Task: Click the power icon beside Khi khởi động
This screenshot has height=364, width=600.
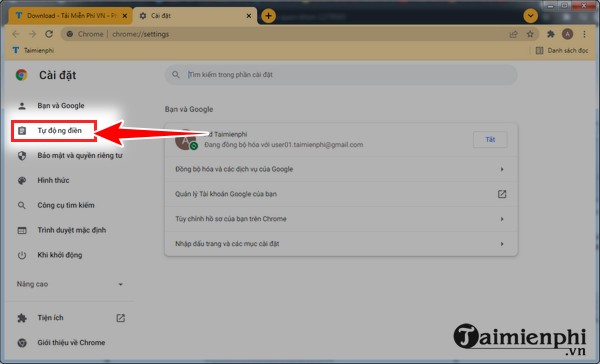Action: [22, 255]
